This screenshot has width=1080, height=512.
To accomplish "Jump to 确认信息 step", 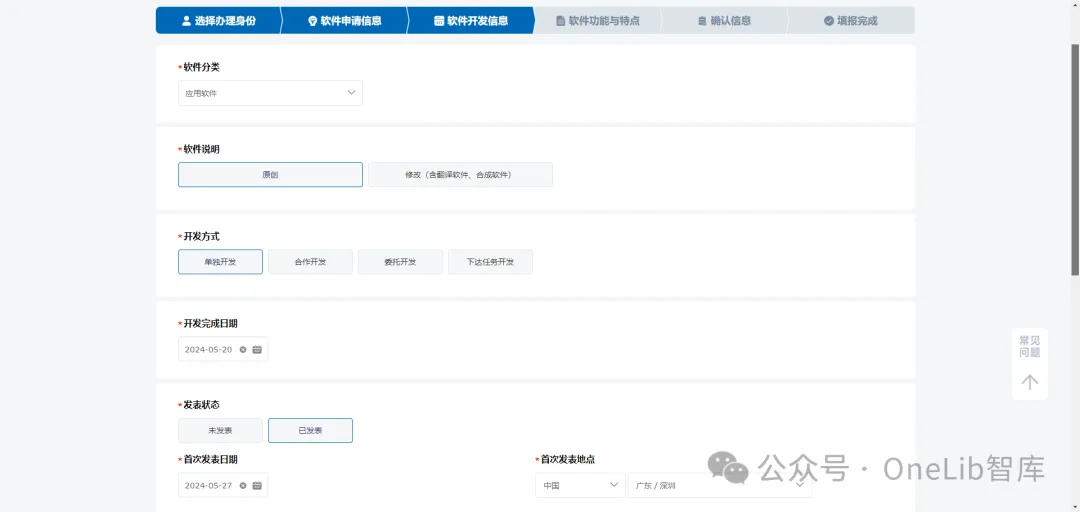I will [724, 21].
